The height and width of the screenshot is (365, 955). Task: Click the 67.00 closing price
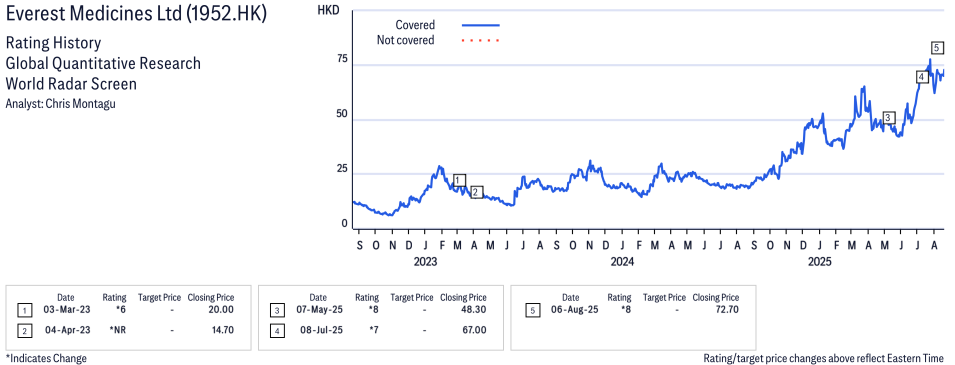(473, 330)
